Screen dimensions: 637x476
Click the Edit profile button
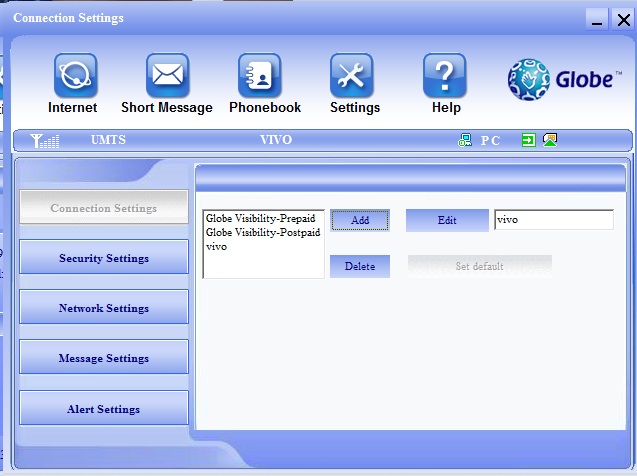[x=447, y=220]
